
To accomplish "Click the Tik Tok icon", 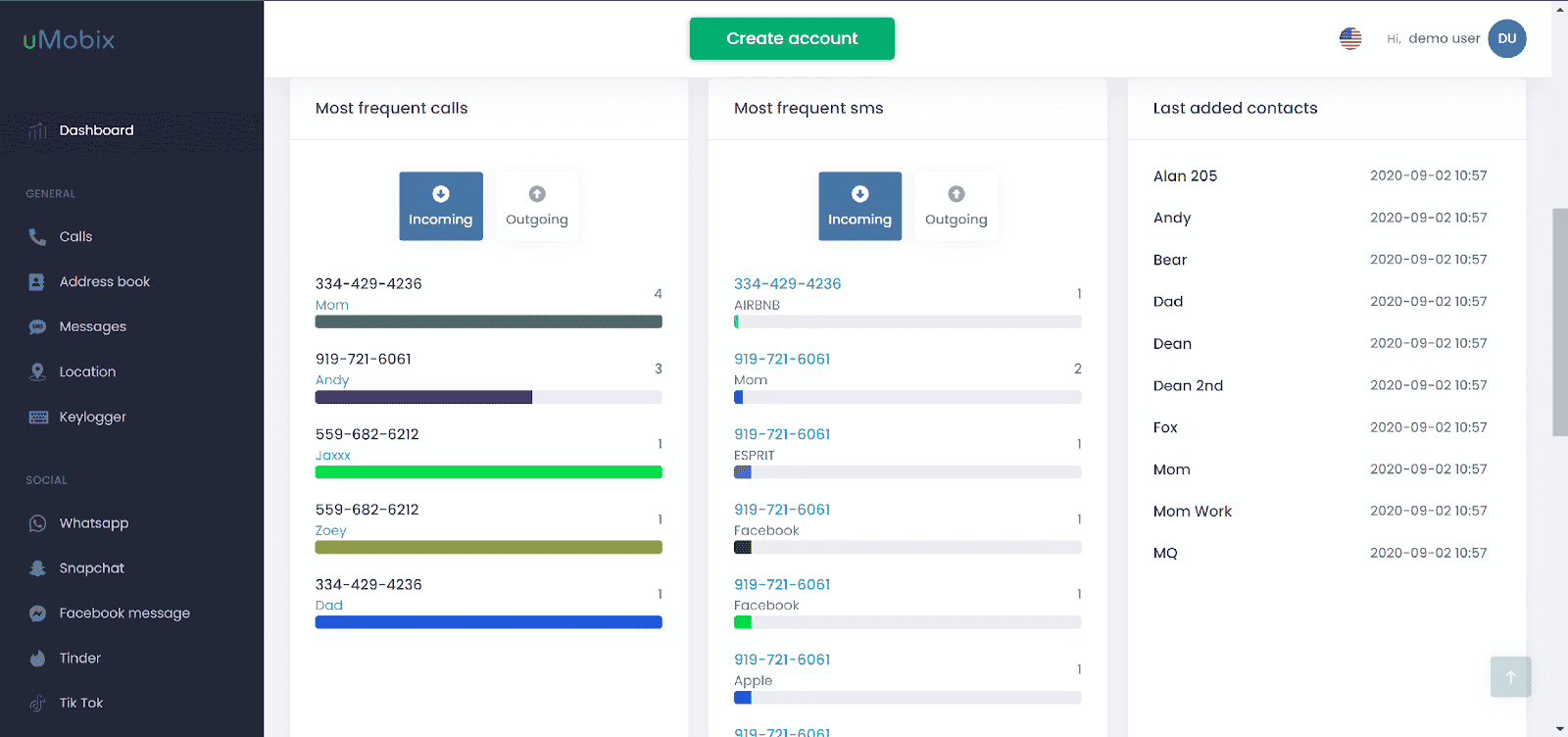I will 37,704.
